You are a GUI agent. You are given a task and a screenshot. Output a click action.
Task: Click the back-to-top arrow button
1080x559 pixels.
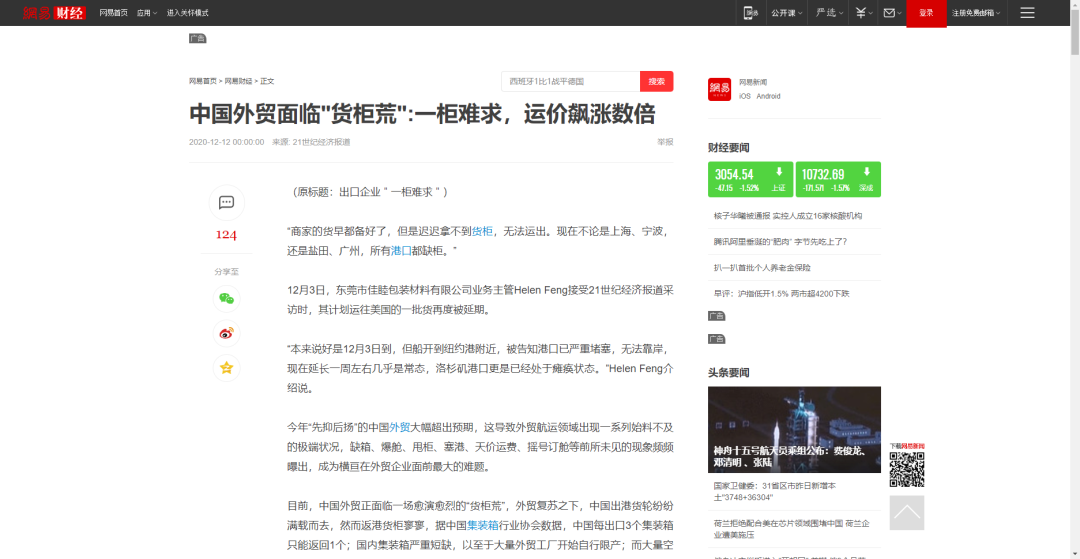point(906,513)
